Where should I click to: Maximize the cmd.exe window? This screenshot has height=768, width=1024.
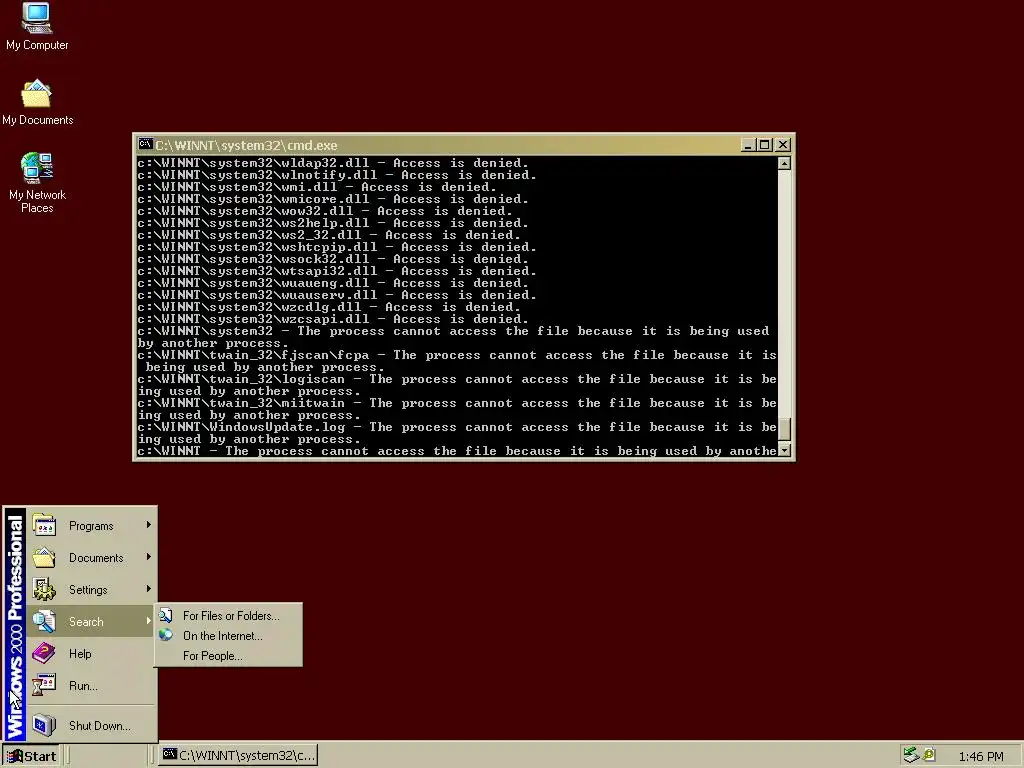[x=764, y=145]
